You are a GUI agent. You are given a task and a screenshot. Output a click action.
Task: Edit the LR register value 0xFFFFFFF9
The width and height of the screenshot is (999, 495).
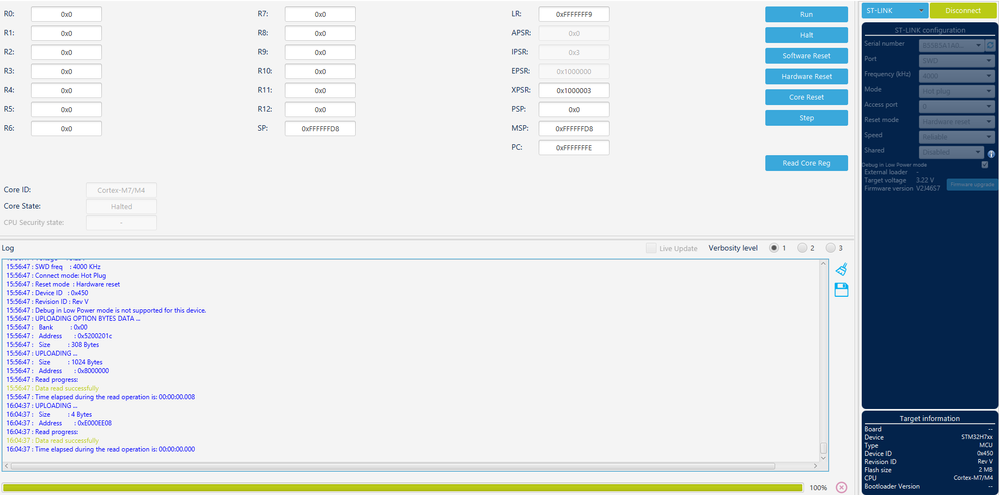pos(574,14)
